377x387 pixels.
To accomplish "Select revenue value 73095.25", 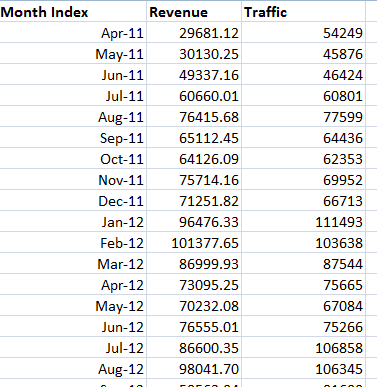I will pos(194,285).
